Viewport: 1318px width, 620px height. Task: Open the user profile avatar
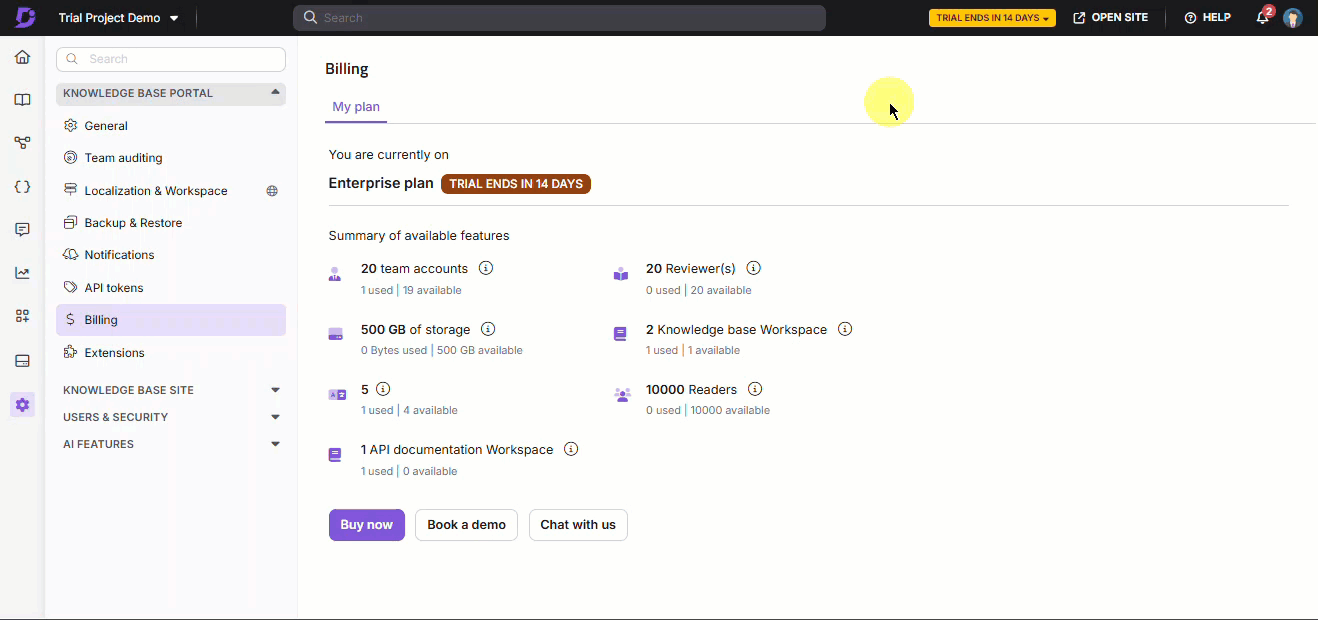[1293, 18]
